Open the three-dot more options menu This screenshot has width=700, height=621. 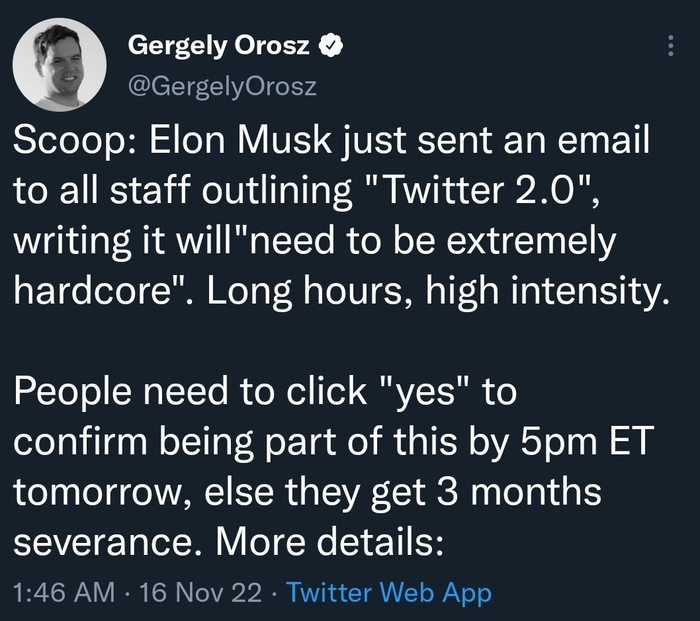[x=669, y=46]
